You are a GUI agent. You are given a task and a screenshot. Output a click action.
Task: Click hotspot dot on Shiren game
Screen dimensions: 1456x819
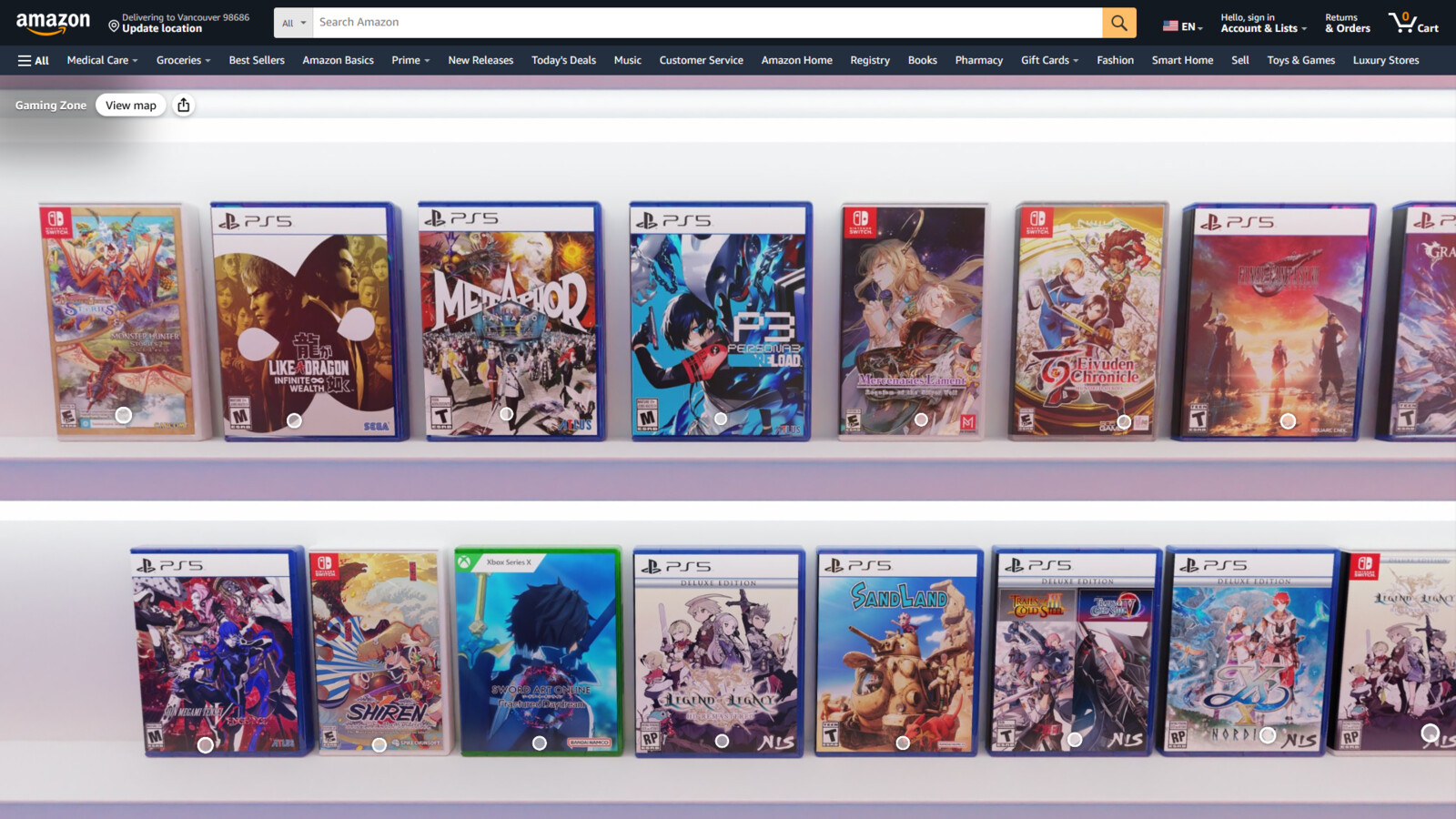pyautogui.click(x=379, y=745)
